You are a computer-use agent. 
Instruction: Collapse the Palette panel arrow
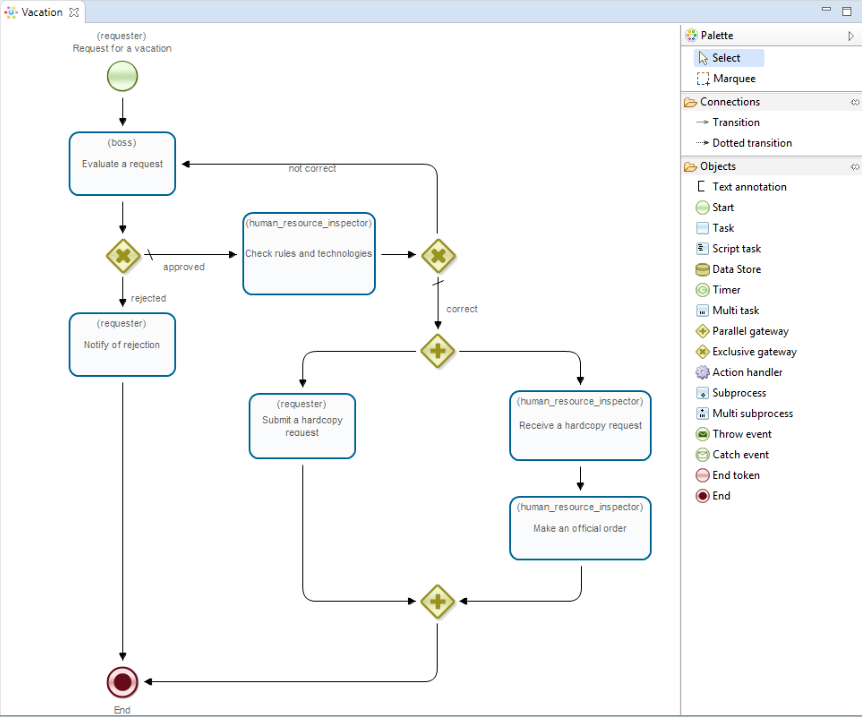(851, 36)
